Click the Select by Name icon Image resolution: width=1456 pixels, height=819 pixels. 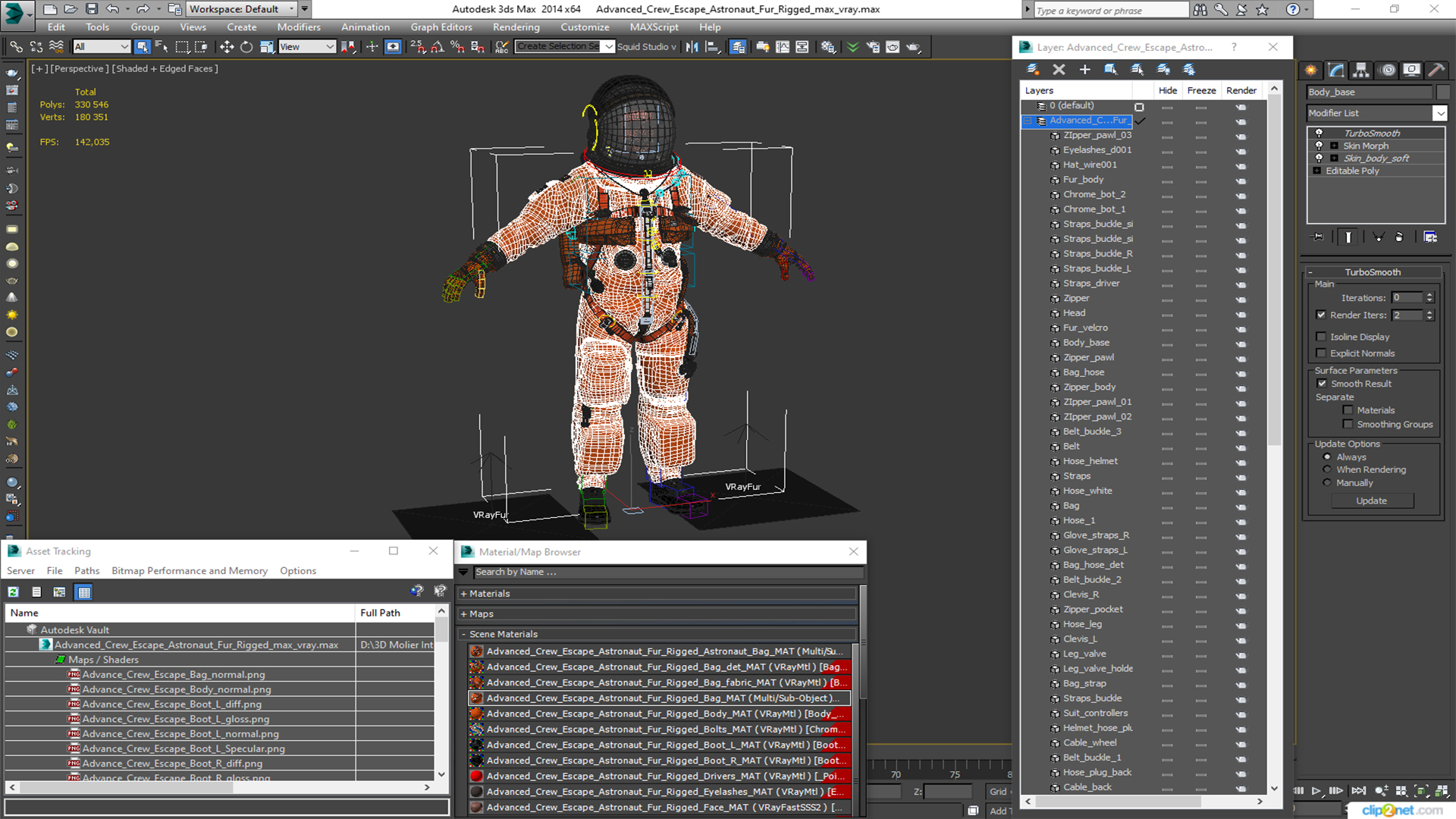[161, 47]
